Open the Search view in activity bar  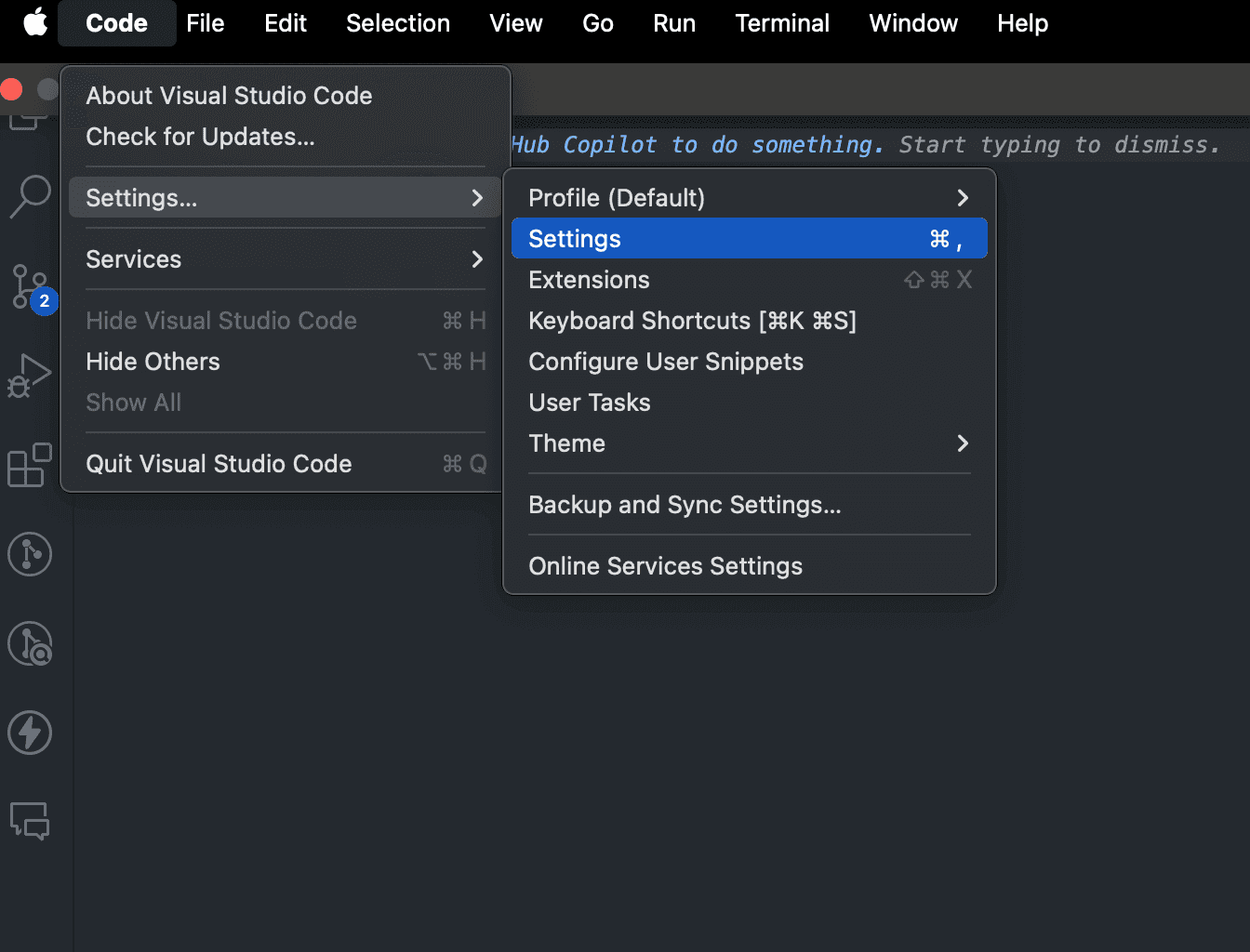tap(30, 196)
